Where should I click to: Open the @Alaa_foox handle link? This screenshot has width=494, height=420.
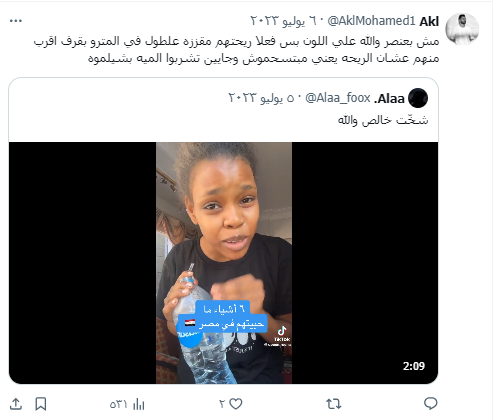338,98
